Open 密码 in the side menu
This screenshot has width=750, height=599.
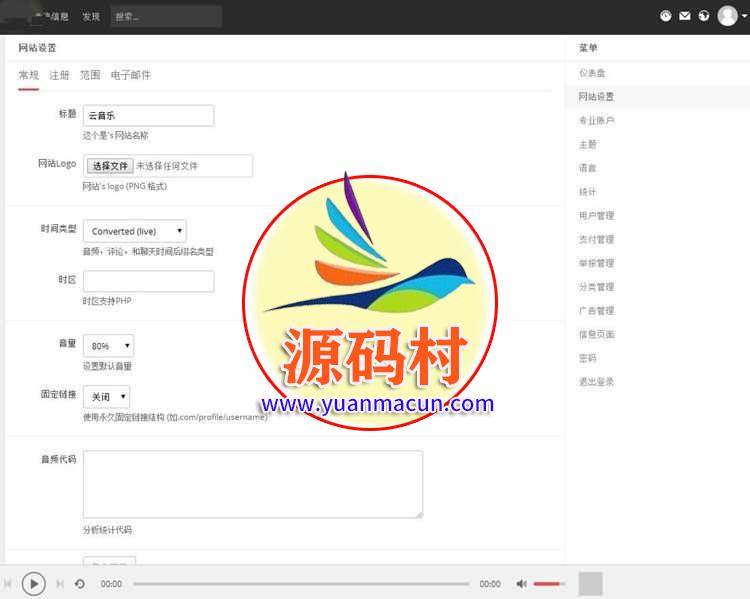(x=587, y=358)
